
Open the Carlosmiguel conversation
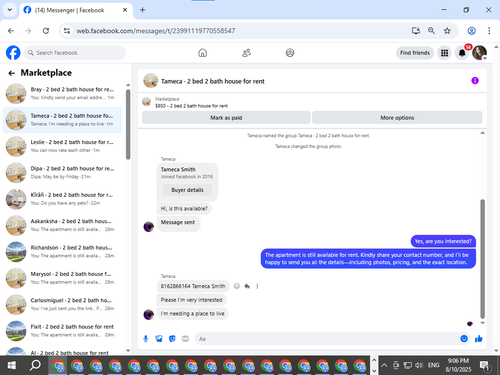tap(62, 304)
